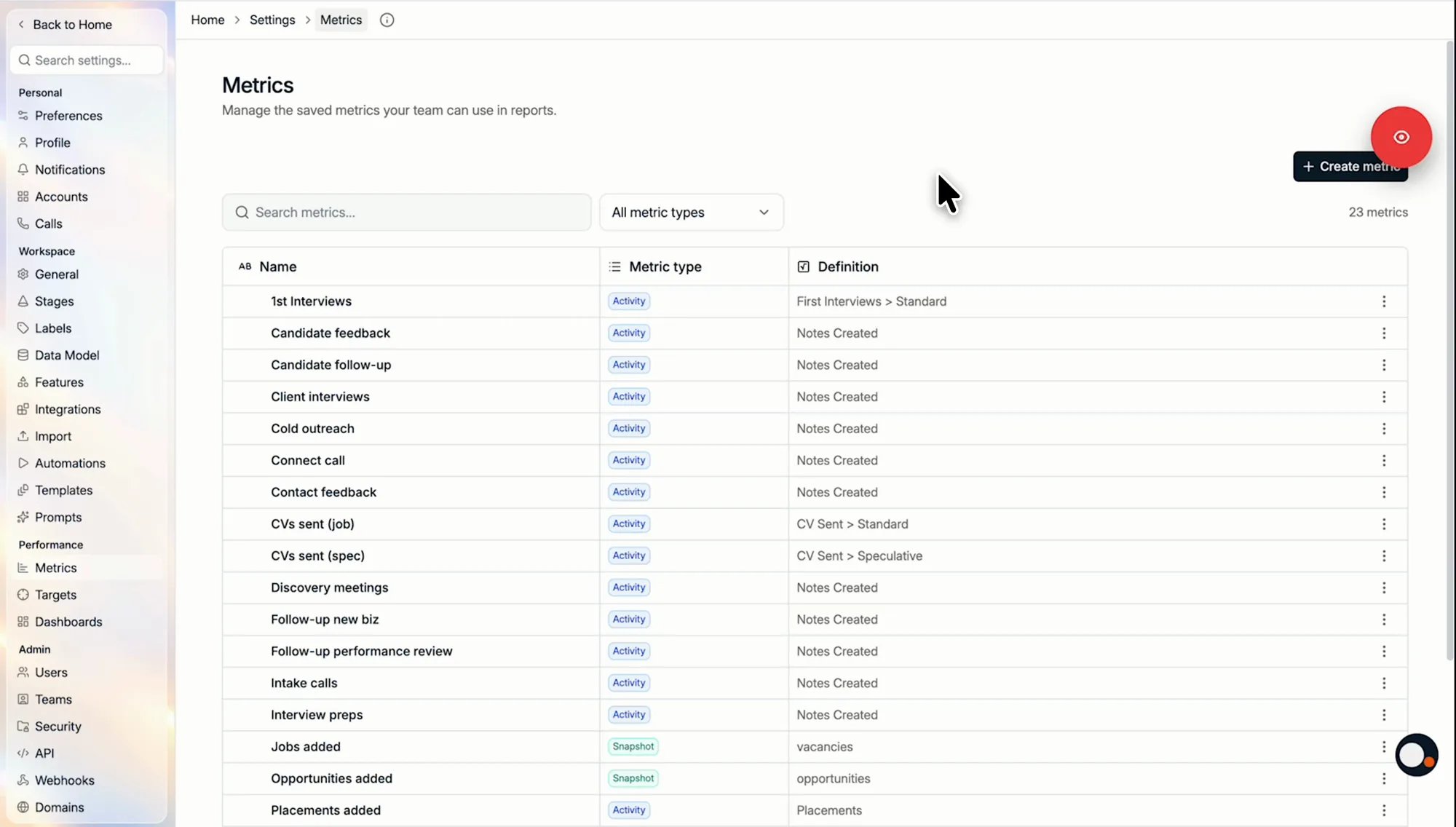
Task: Open three-dot menu for Opportunities added
Action: (1384, 779)
